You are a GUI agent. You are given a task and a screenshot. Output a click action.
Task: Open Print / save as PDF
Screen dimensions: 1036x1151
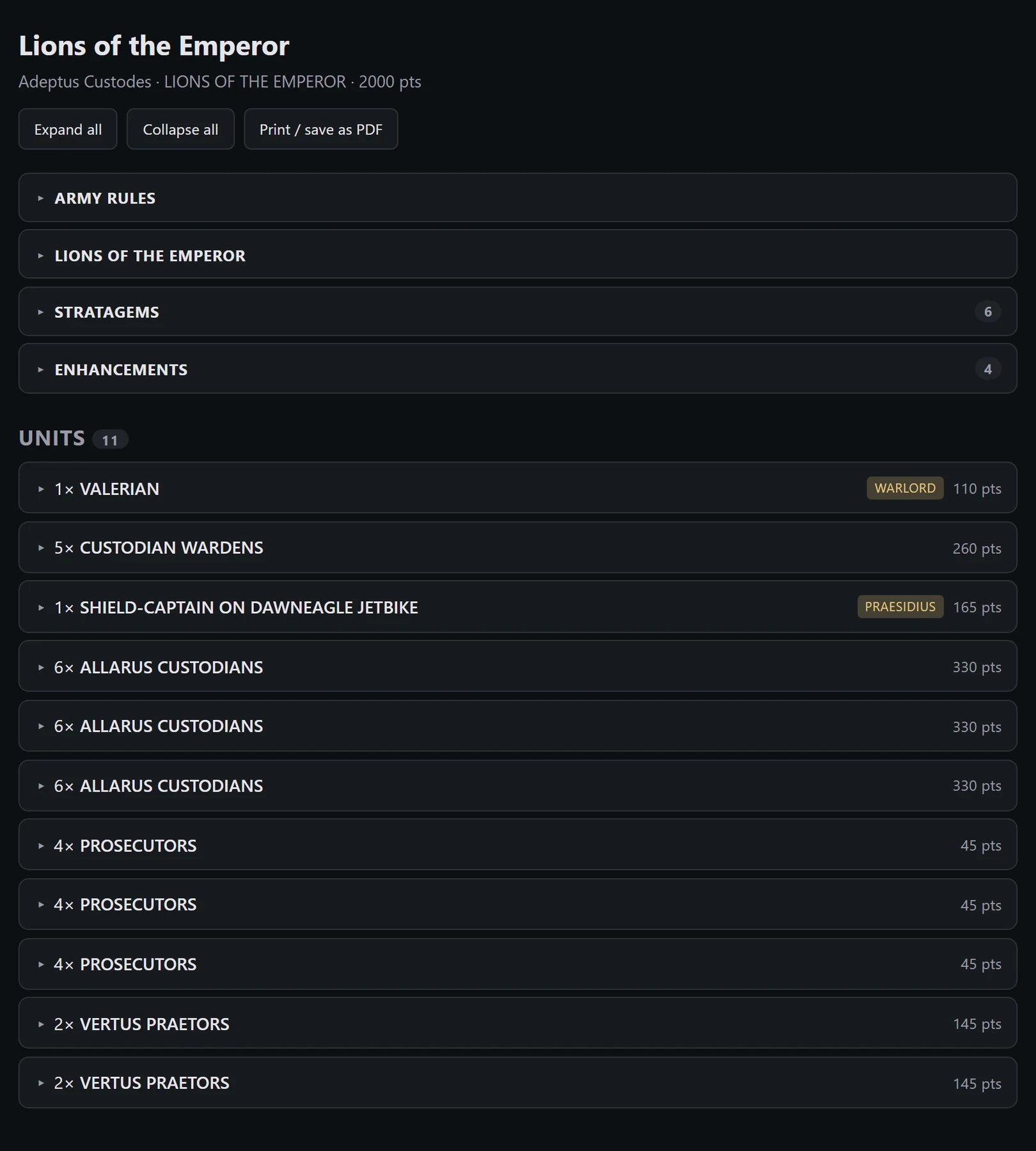point(321,129)
